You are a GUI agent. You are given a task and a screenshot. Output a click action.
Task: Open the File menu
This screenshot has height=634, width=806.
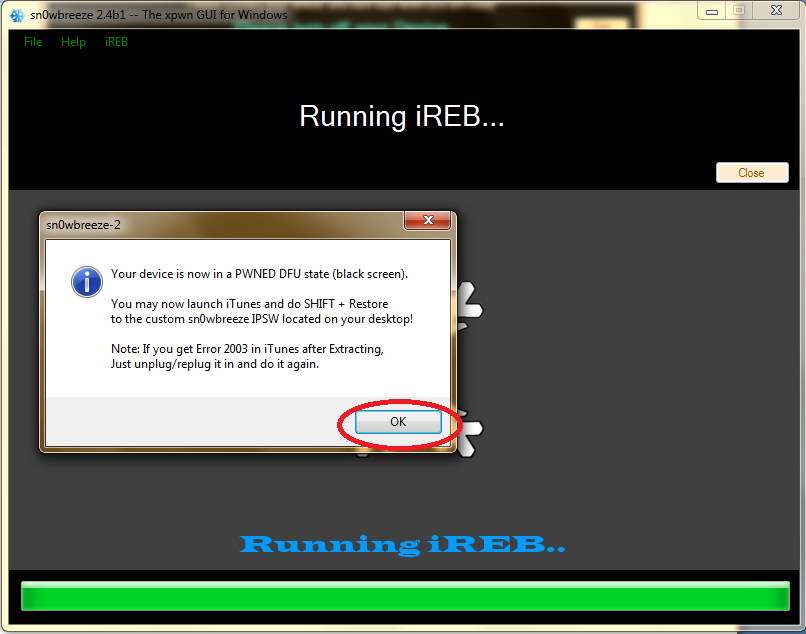pos(33,42)
